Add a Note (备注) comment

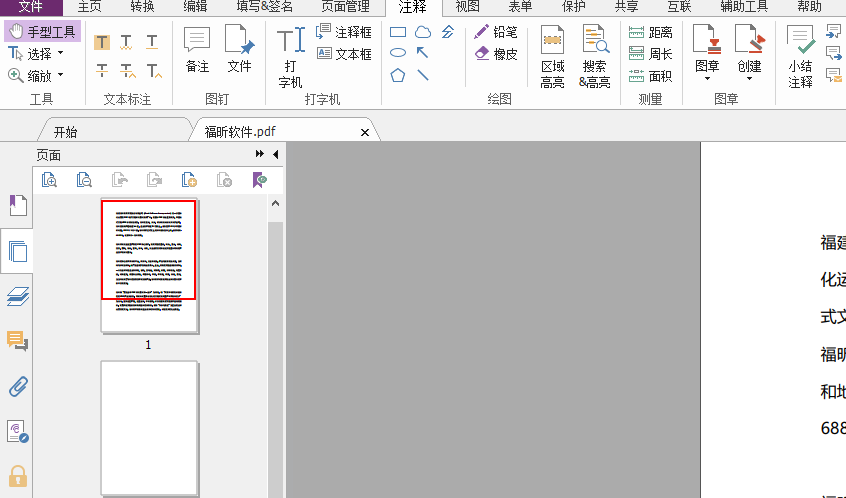(x=197, y=49)
